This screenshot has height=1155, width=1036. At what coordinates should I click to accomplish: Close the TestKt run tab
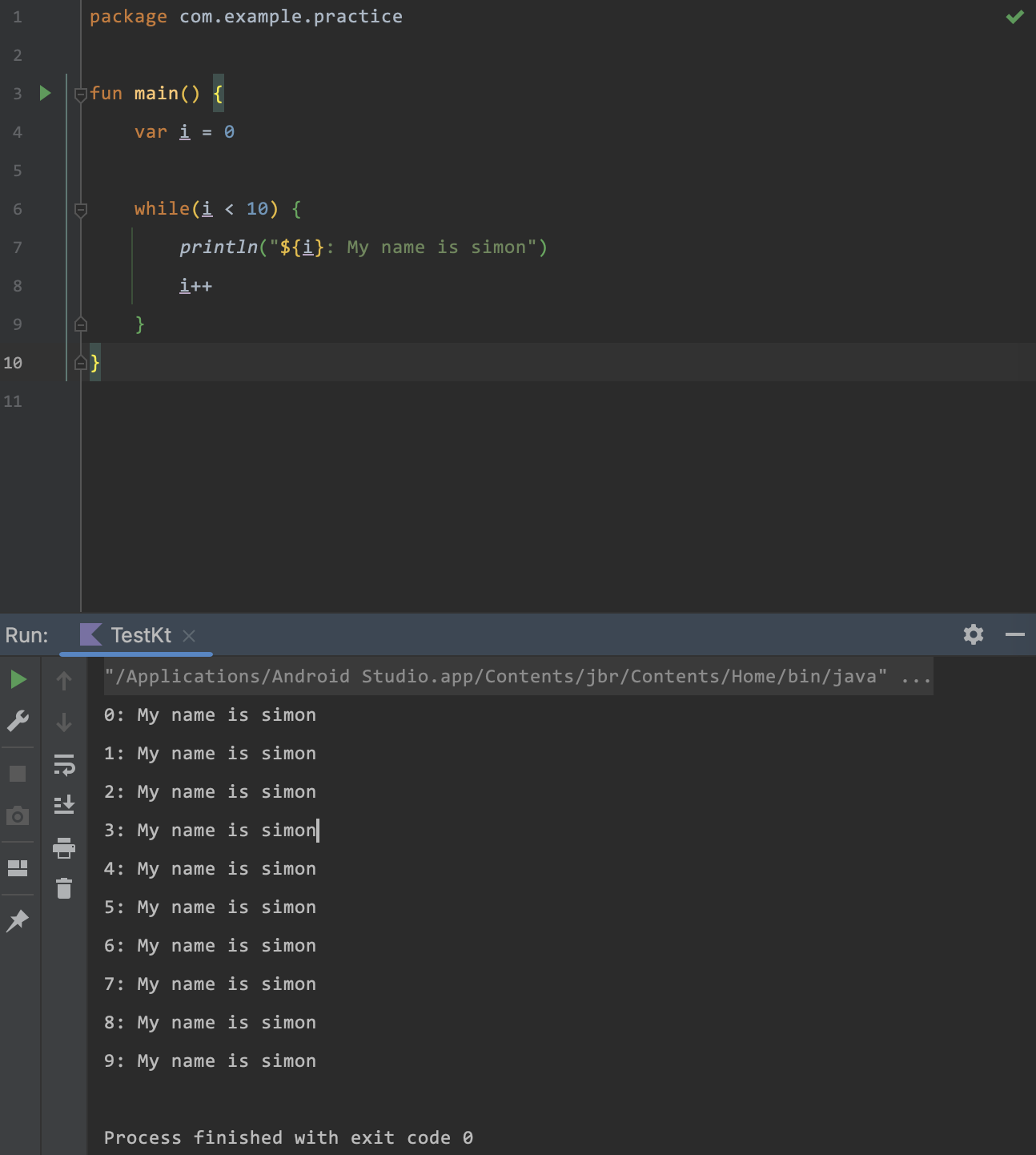point(189,635)
